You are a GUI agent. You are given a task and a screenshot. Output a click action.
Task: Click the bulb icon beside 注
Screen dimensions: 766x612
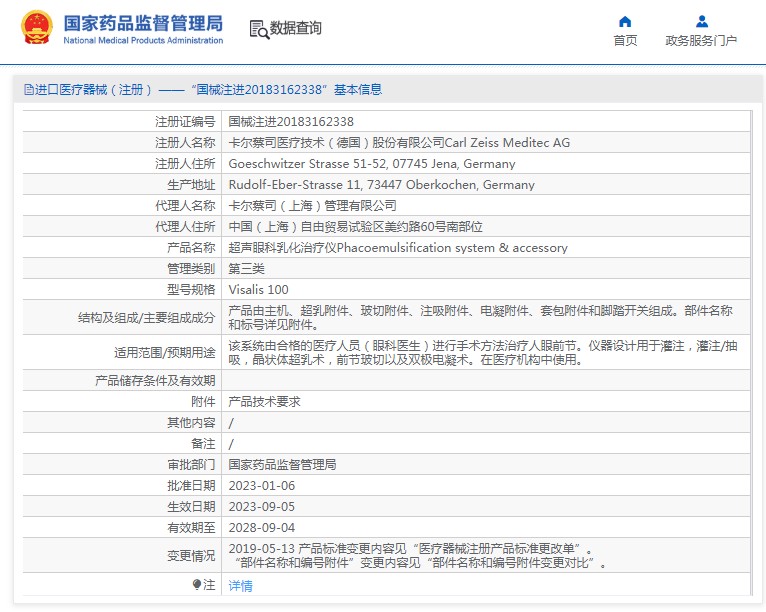196,584
